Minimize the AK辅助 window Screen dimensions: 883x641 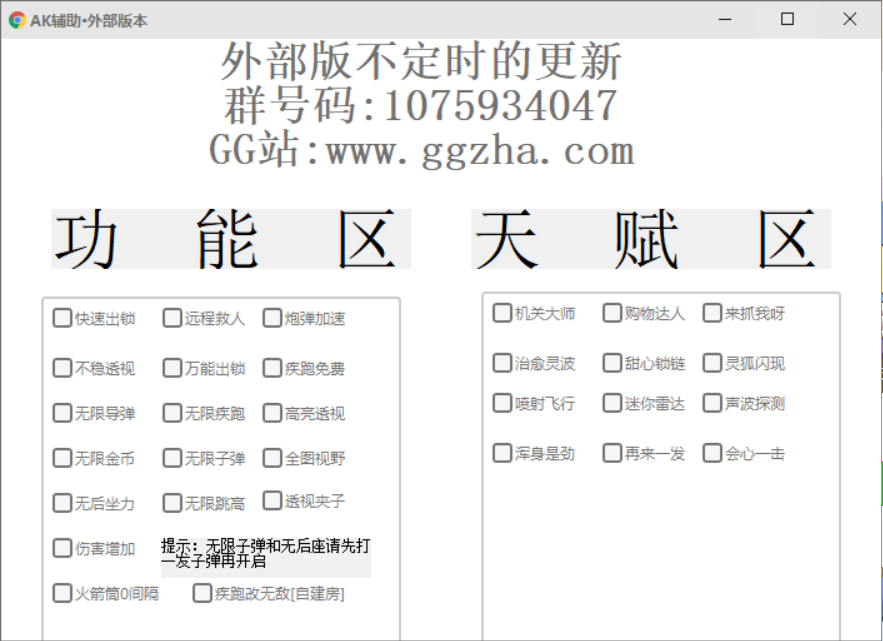(x=725, y=19)
